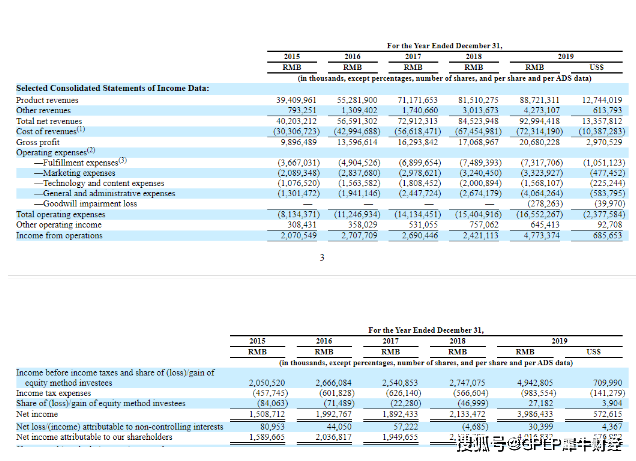Open footnote 1 beside Cost of revenues
Image resolution: width=636 pixels, height=461 pixels.
[82, 128]
